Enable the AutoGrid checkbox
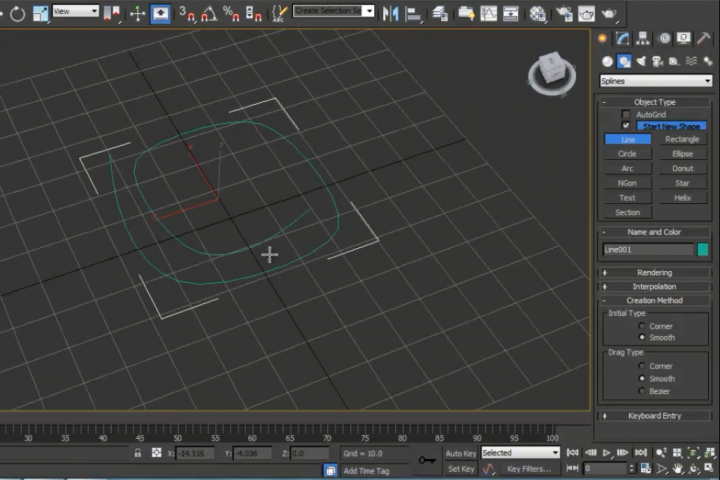Image resolution: width=720 pixels, height=480 pixels. (x=626, y=115)
